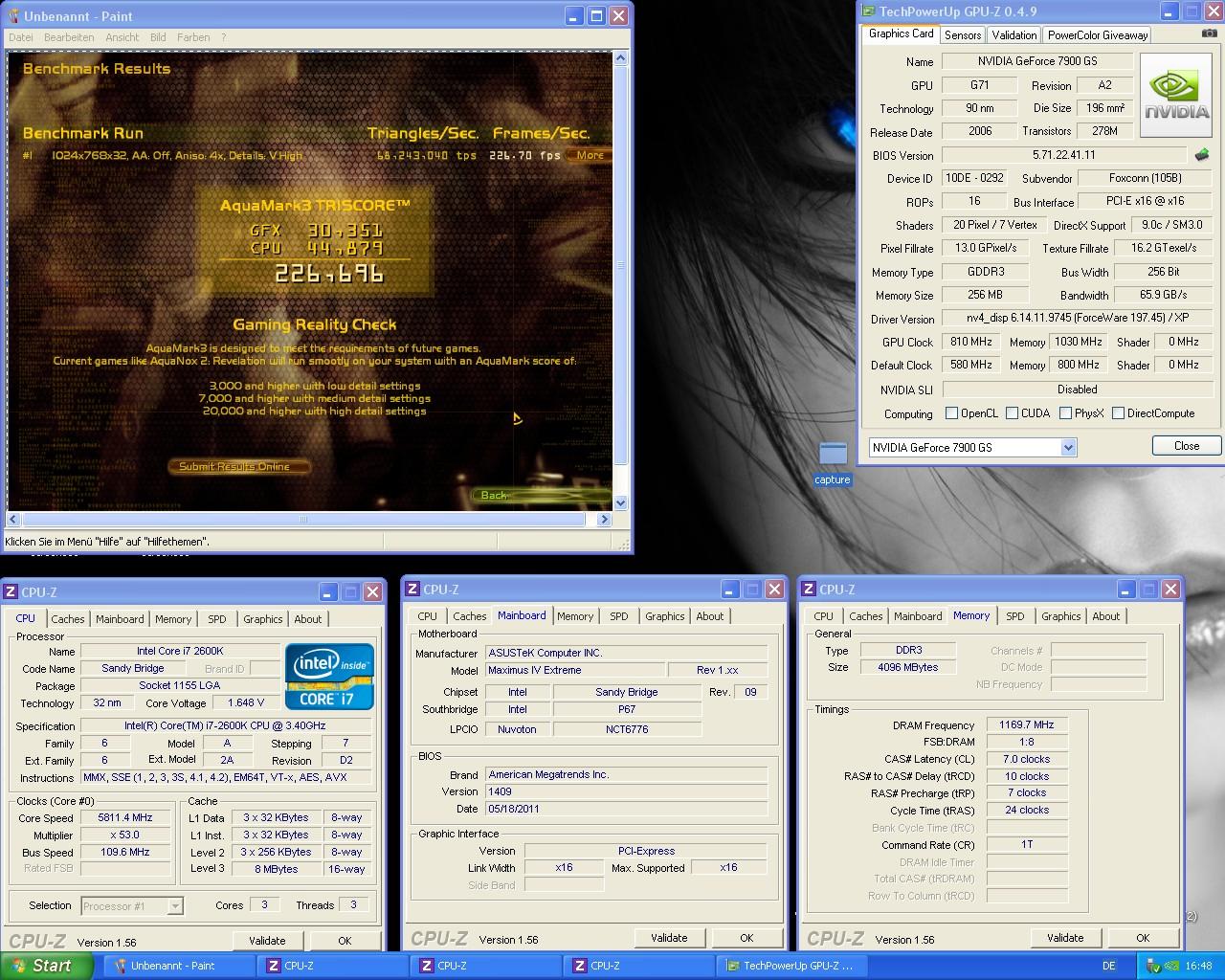Open the Datei menu in Paint
Screen dimensions: 1225x980
(x=20, y=37)
